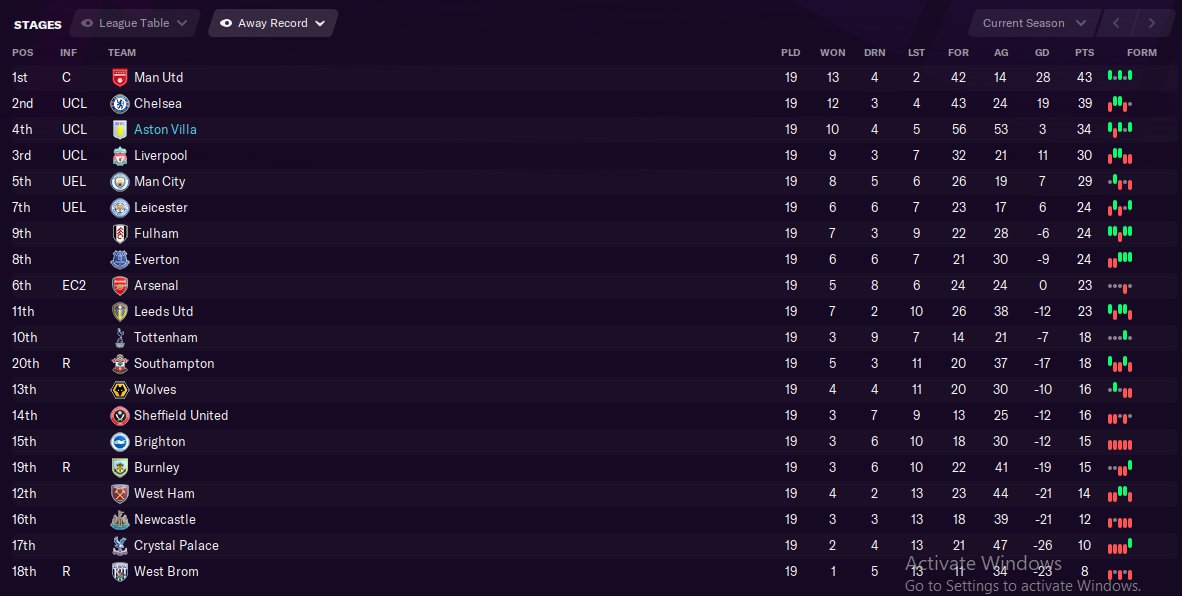Sort table by PTS column header
This screenshot has width=1182, height=596.
coord(1084,52)
